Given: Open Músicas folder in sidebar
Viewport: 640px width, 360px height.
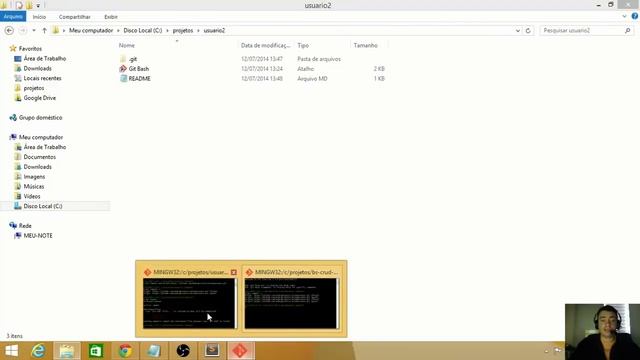Looking at the screenshot, I should pyautogui.click(x=33, y=187).
